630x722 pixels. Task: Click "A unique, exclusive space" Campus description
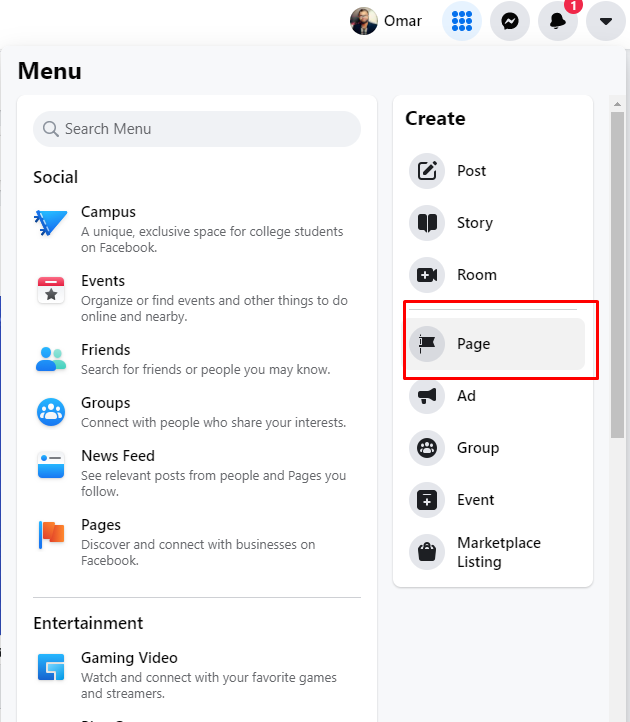pyautogui.click(x=212, y=239)
